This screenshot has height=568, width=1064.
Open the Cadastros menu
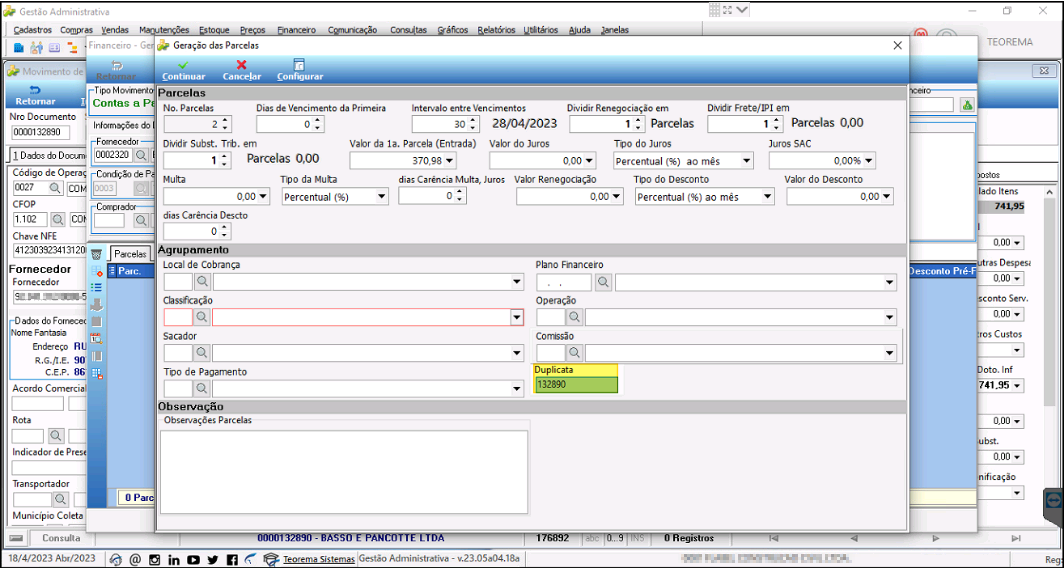coord(33,30)
